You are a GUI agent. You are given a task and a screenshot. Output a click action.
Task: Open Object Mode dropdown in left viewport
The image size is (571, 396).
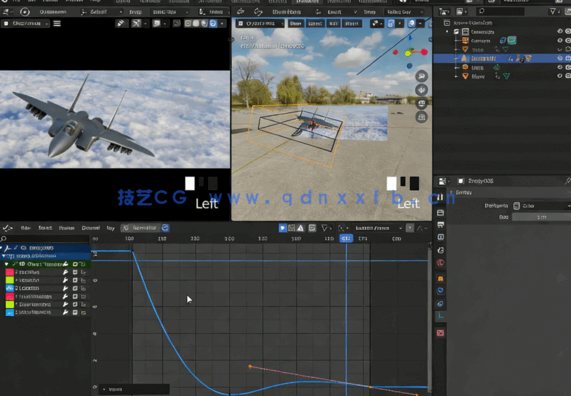pyautogui.click(x=26, y=24)
